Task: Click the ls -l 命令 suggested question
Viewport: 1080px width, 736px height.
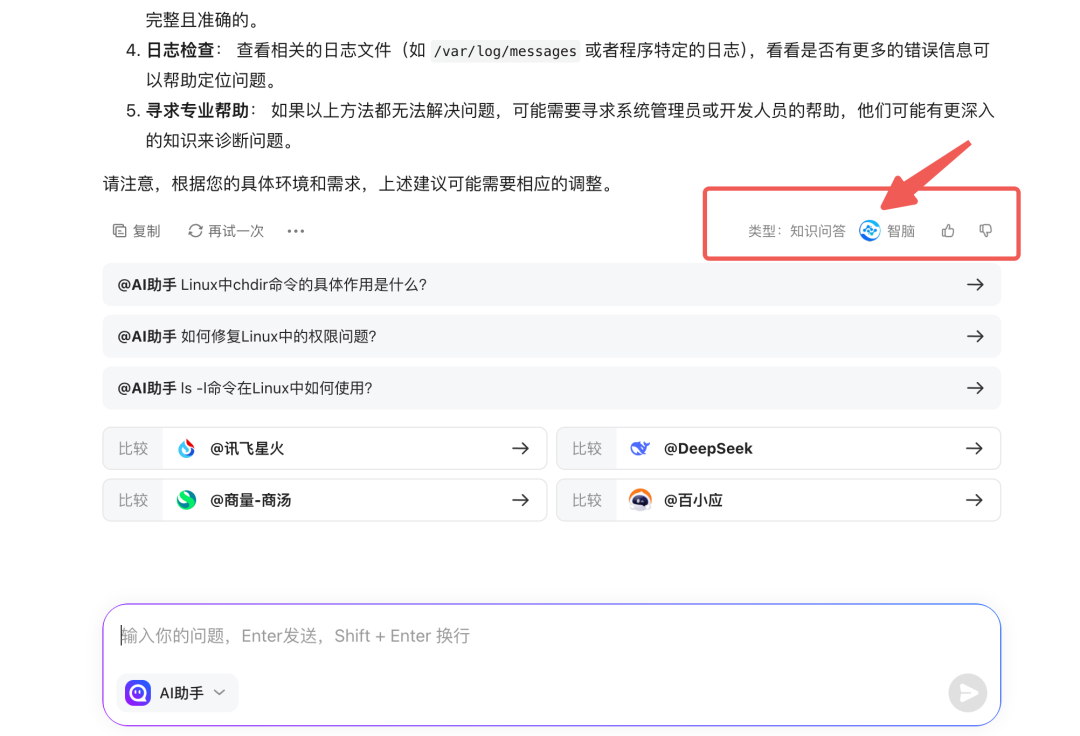Action: point(550,388)
